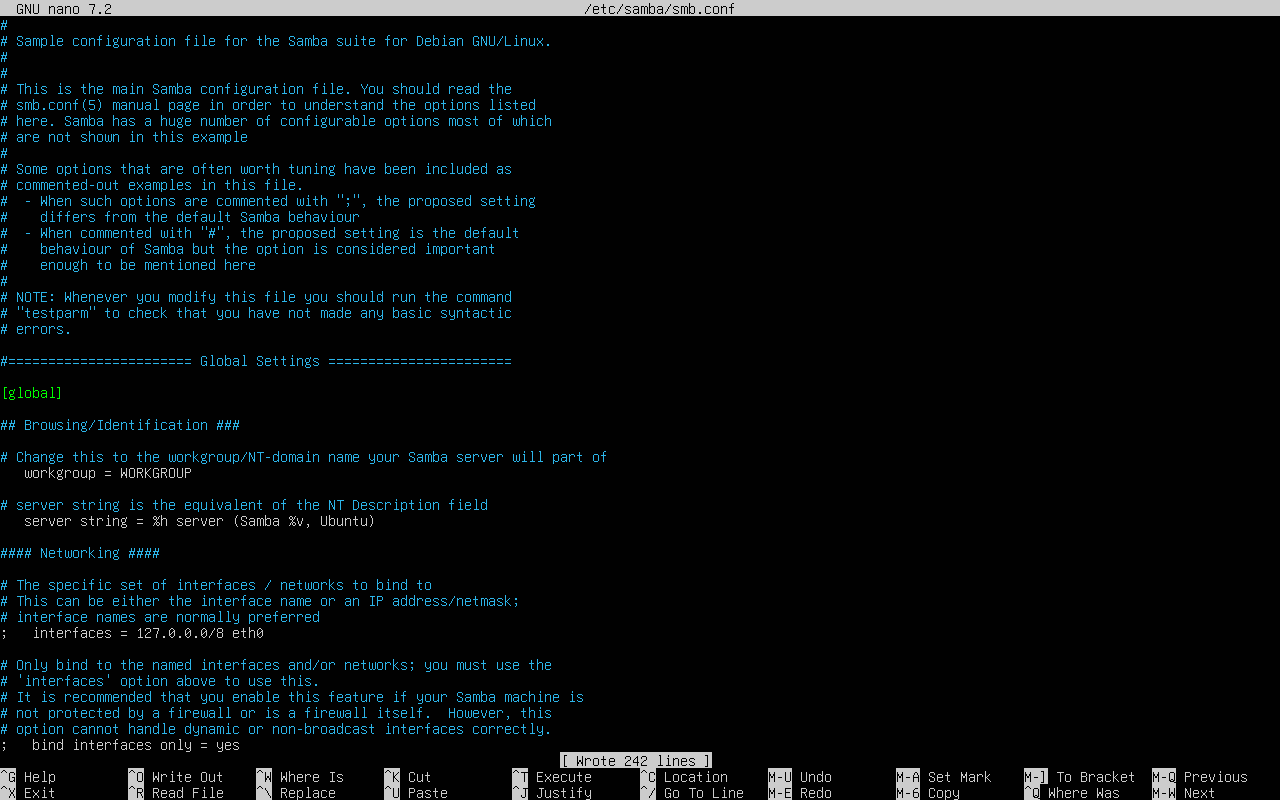
Task: Click the Undo shortcut in the footer
Action: coord(816,777)
